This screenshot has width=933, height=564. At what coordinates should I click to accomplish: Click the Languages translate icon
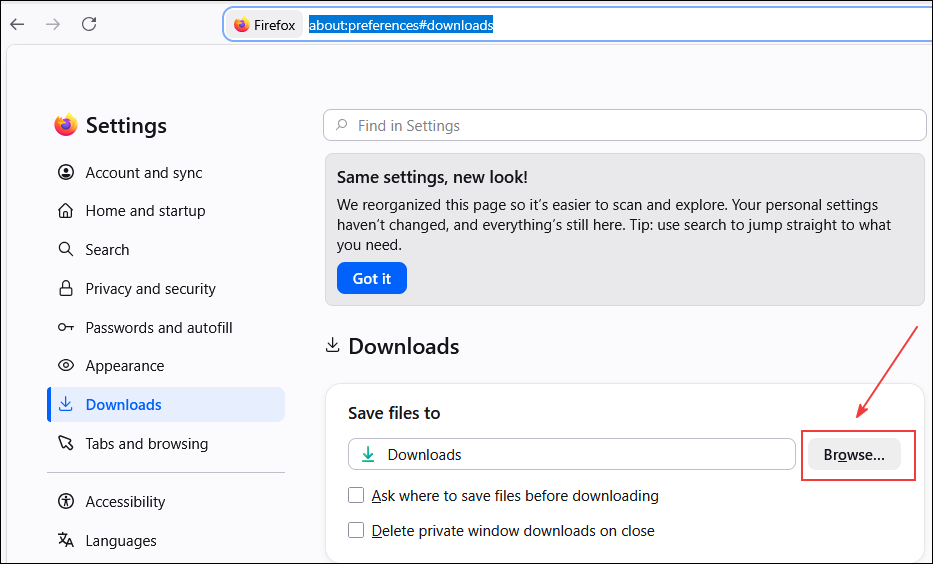coord(65,540)
